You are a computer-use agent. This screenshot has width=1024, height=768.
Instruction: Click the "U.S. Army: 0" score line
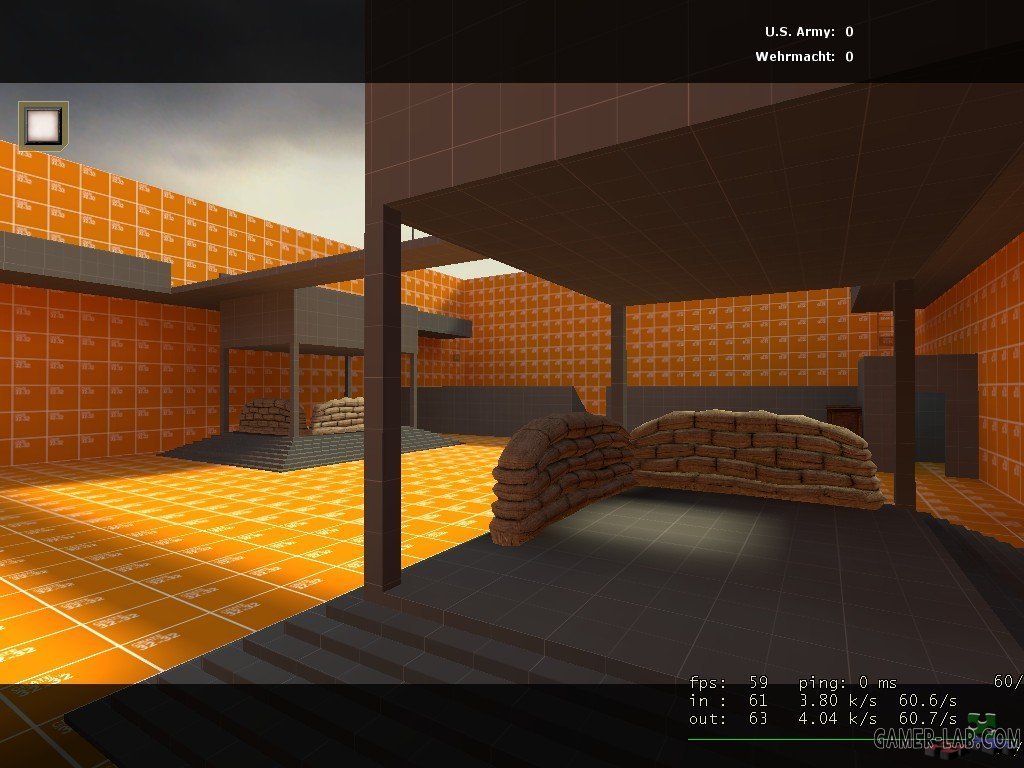pos(808,31)
